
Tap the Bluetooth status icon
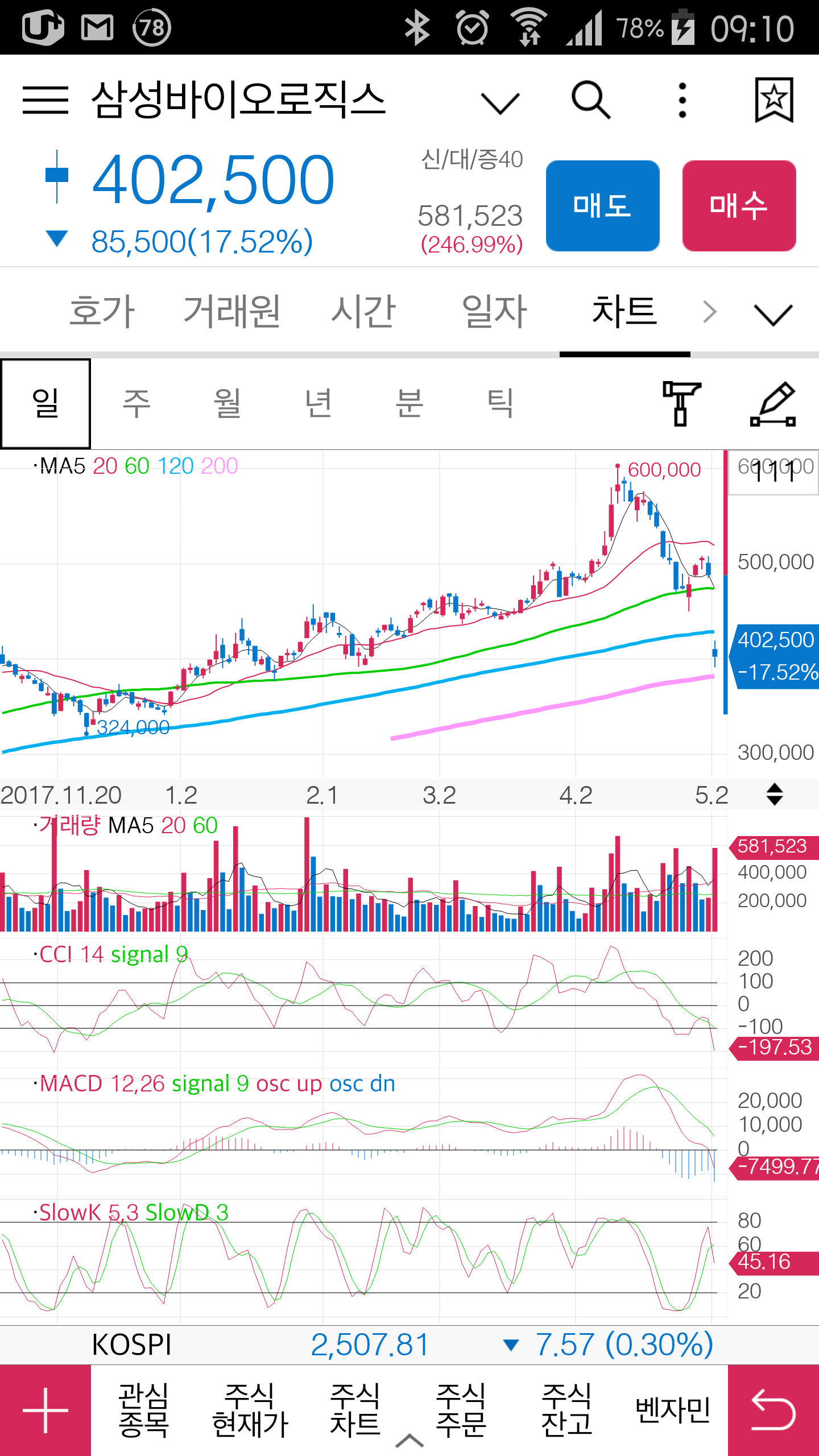[x=417, y=27]
